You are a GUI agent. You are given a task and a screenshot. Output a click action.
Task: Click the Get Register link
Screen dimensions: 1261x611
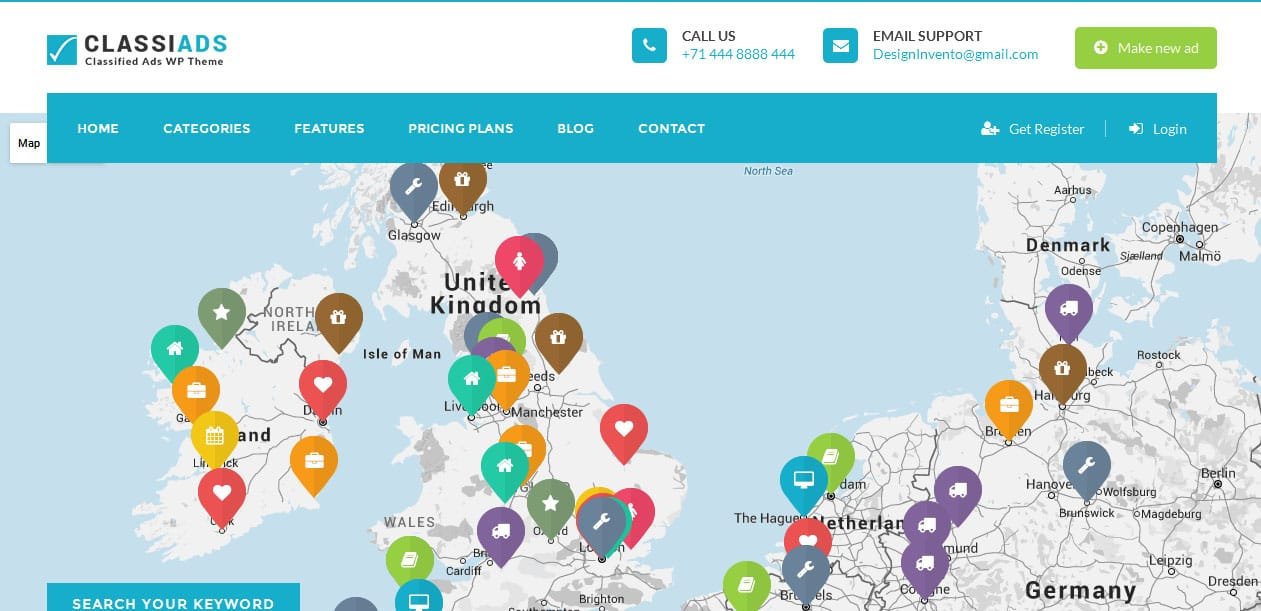[1033, 129]
